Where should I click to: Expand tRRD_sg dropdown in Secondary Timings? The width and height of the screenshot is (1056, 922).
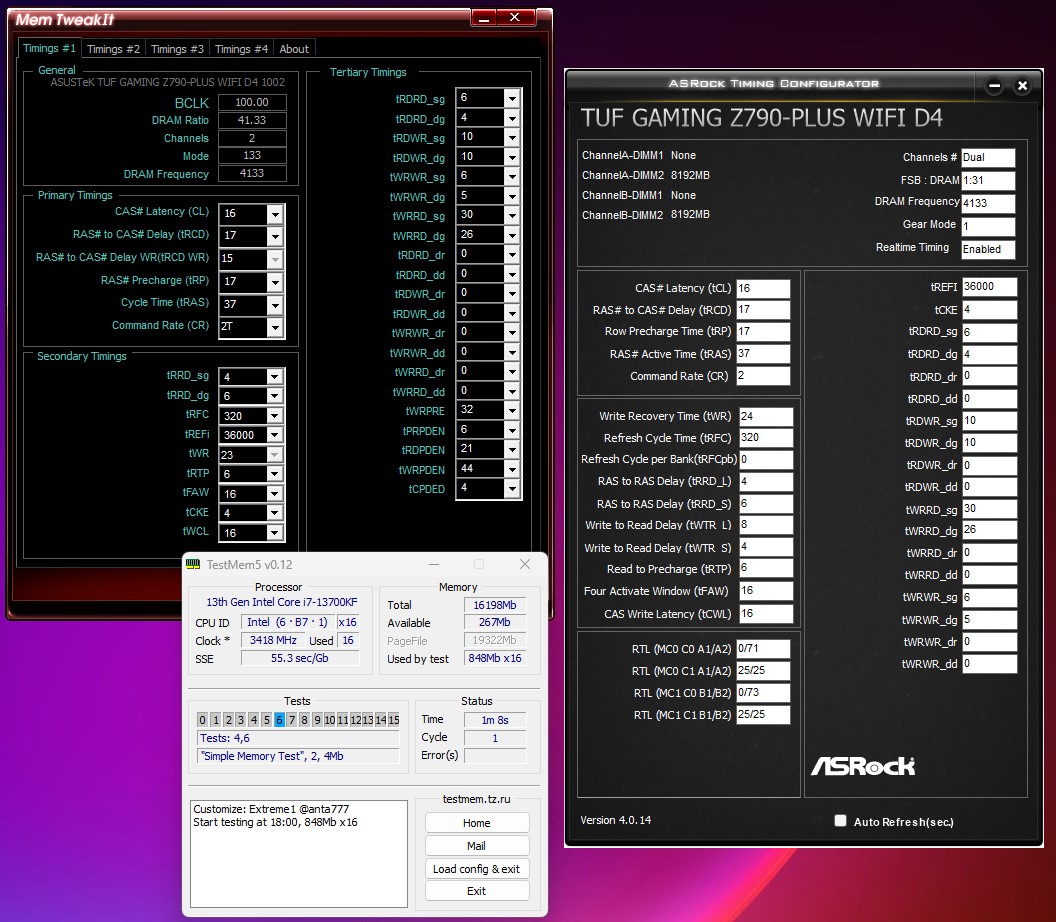(274, 376)
